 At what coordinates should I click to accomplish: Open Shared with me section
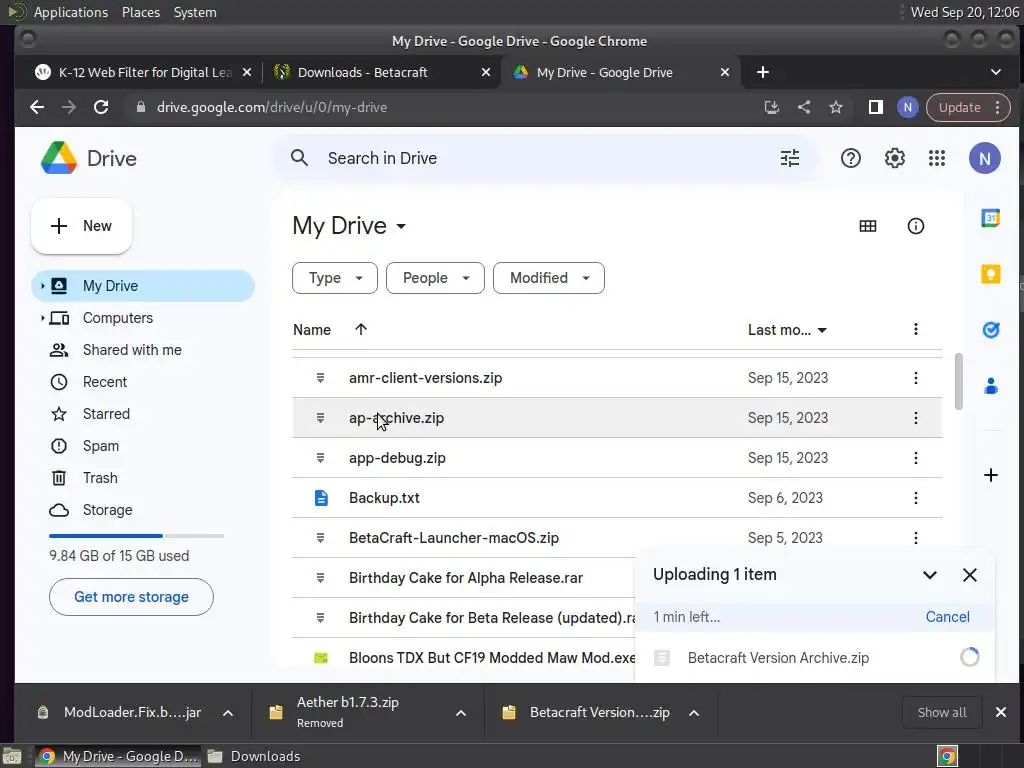(132, 350)
